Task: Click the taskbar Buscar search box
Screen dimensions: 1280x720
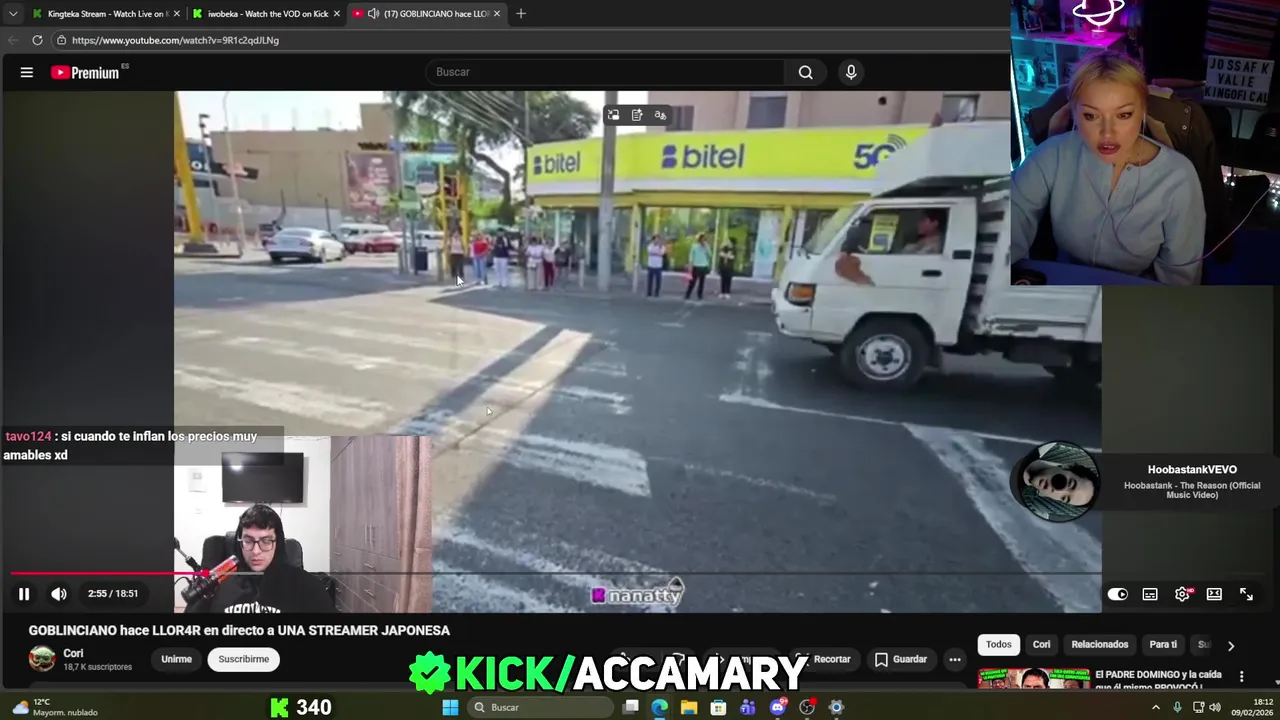Action: click(542, 707)
